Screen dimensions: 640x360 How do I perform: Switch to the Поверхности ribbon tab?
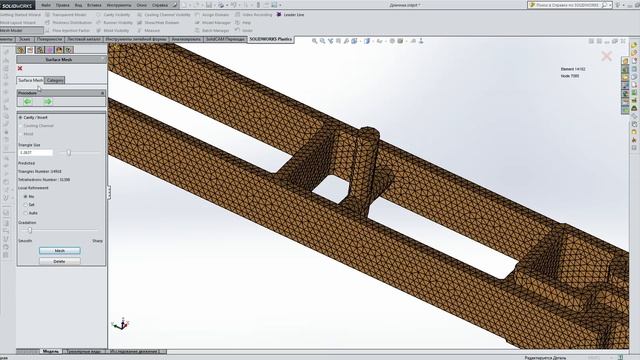pyautogui.click(x=49, y=39)
